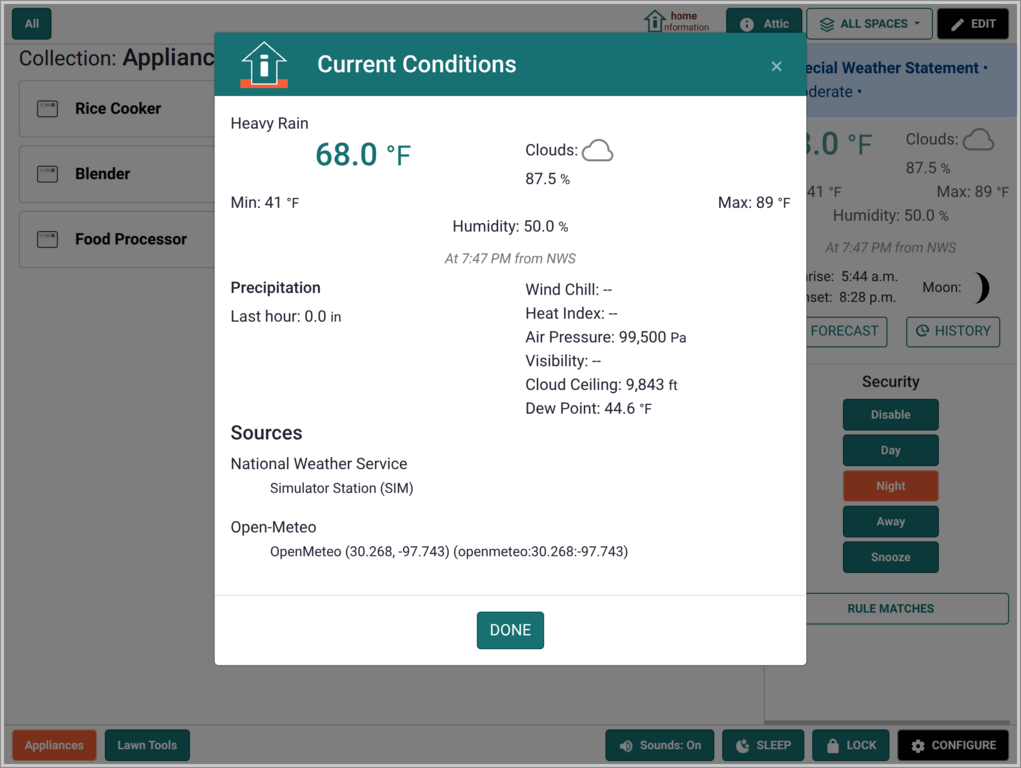Switch to the Lawn Tools tab
This screenshot has height=768, width=1021.
point(147,745)
